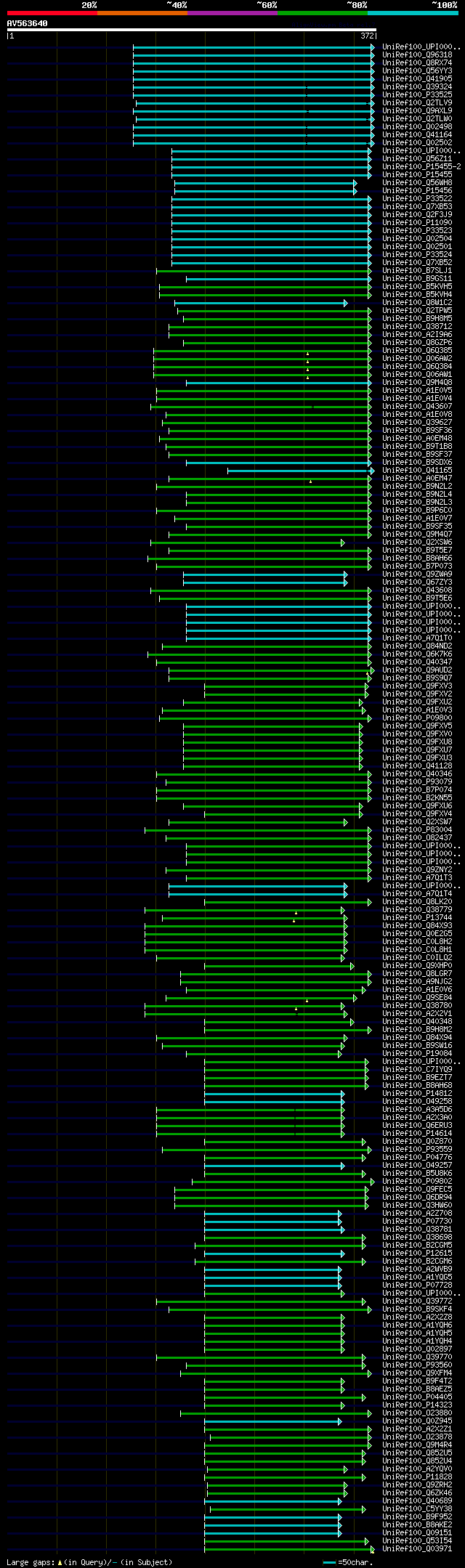This screenshot has height=1568, width=465.
Task: Select hit label UniRef100_P93079
Action: (x=417, y=781)
